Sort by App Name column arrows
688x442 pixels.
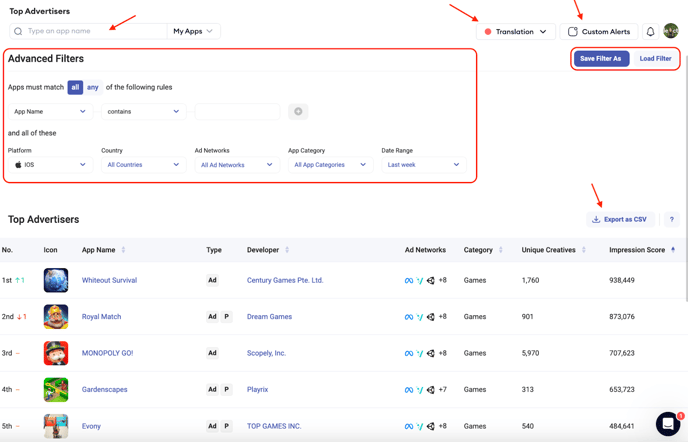(123, 250)
